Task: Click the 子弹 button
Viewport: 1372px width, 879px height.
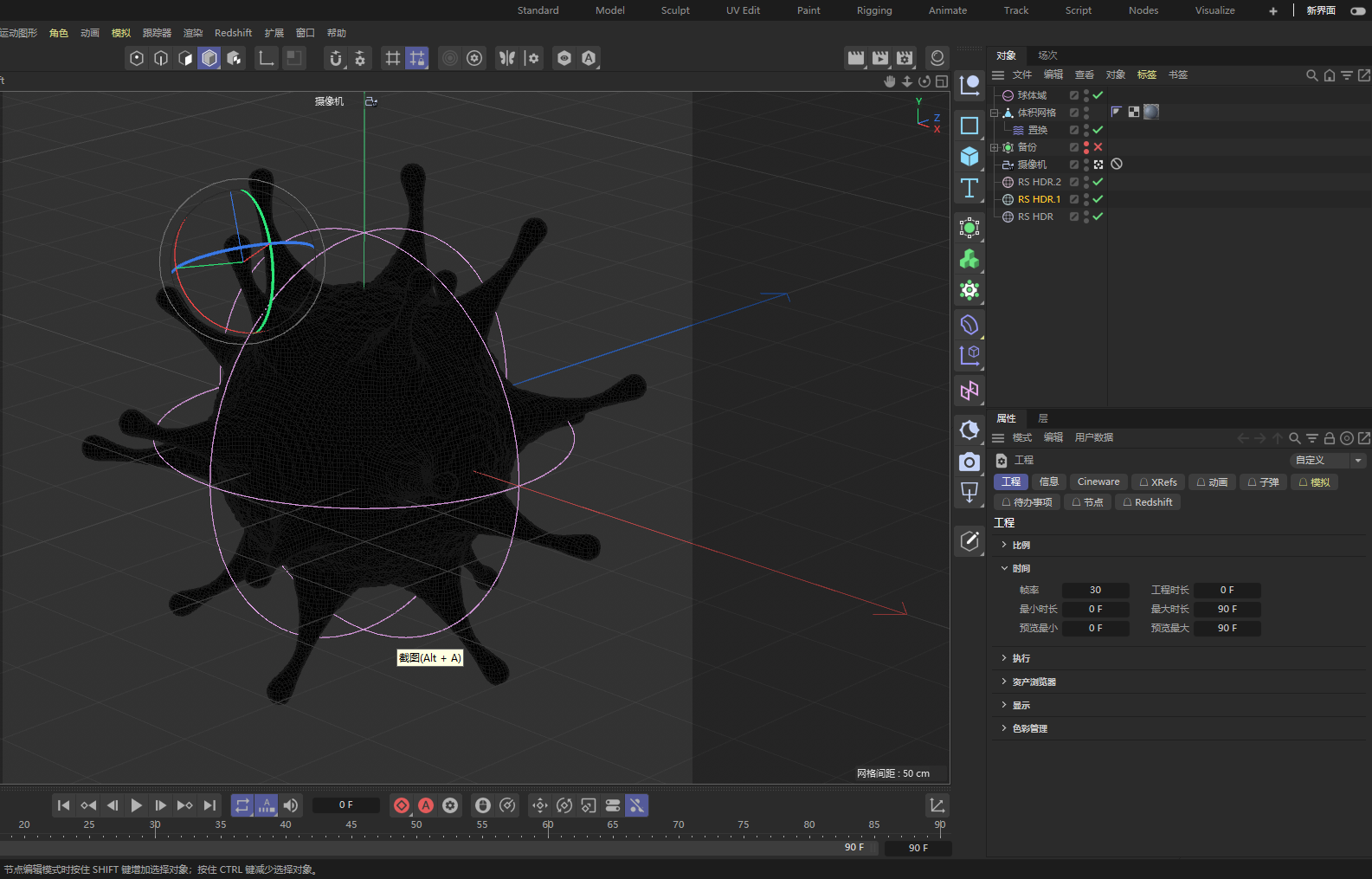Action: pyautogui.click(x=1263, y=482)
